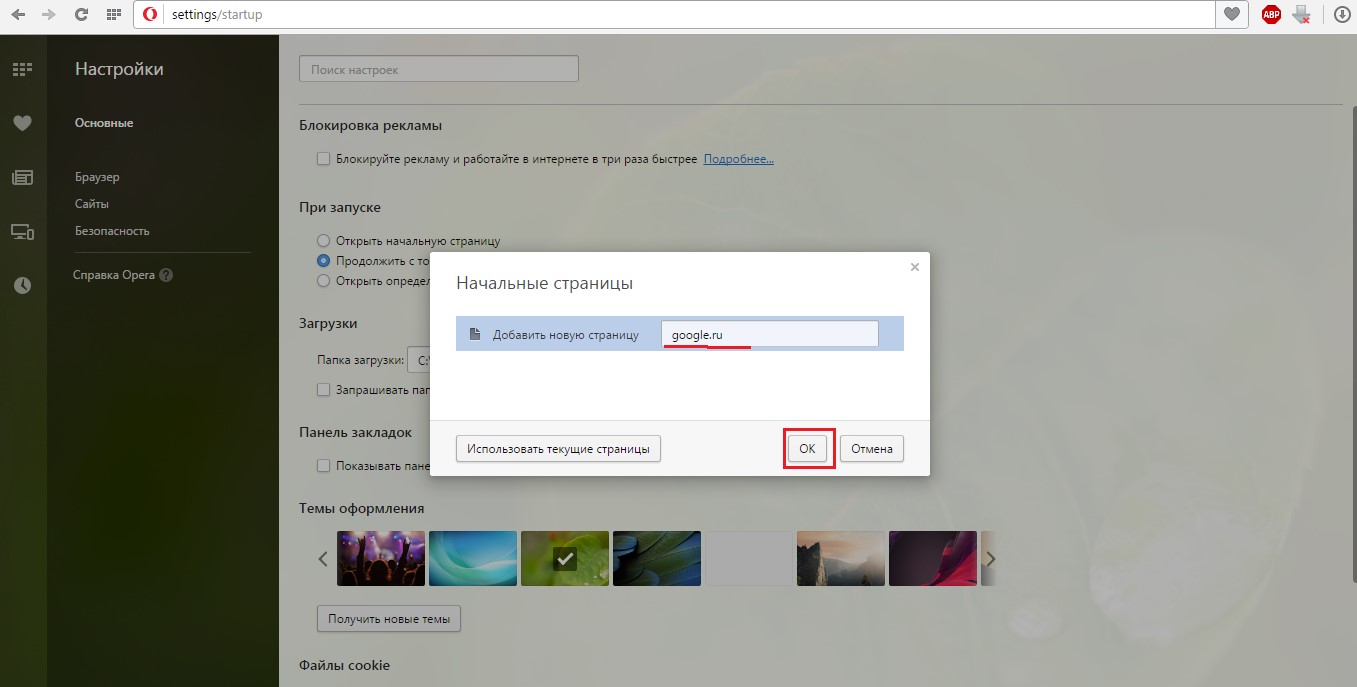The image size is (1357, 687).
Task: Click the new page URL input field
Action: tap(769, 335)
